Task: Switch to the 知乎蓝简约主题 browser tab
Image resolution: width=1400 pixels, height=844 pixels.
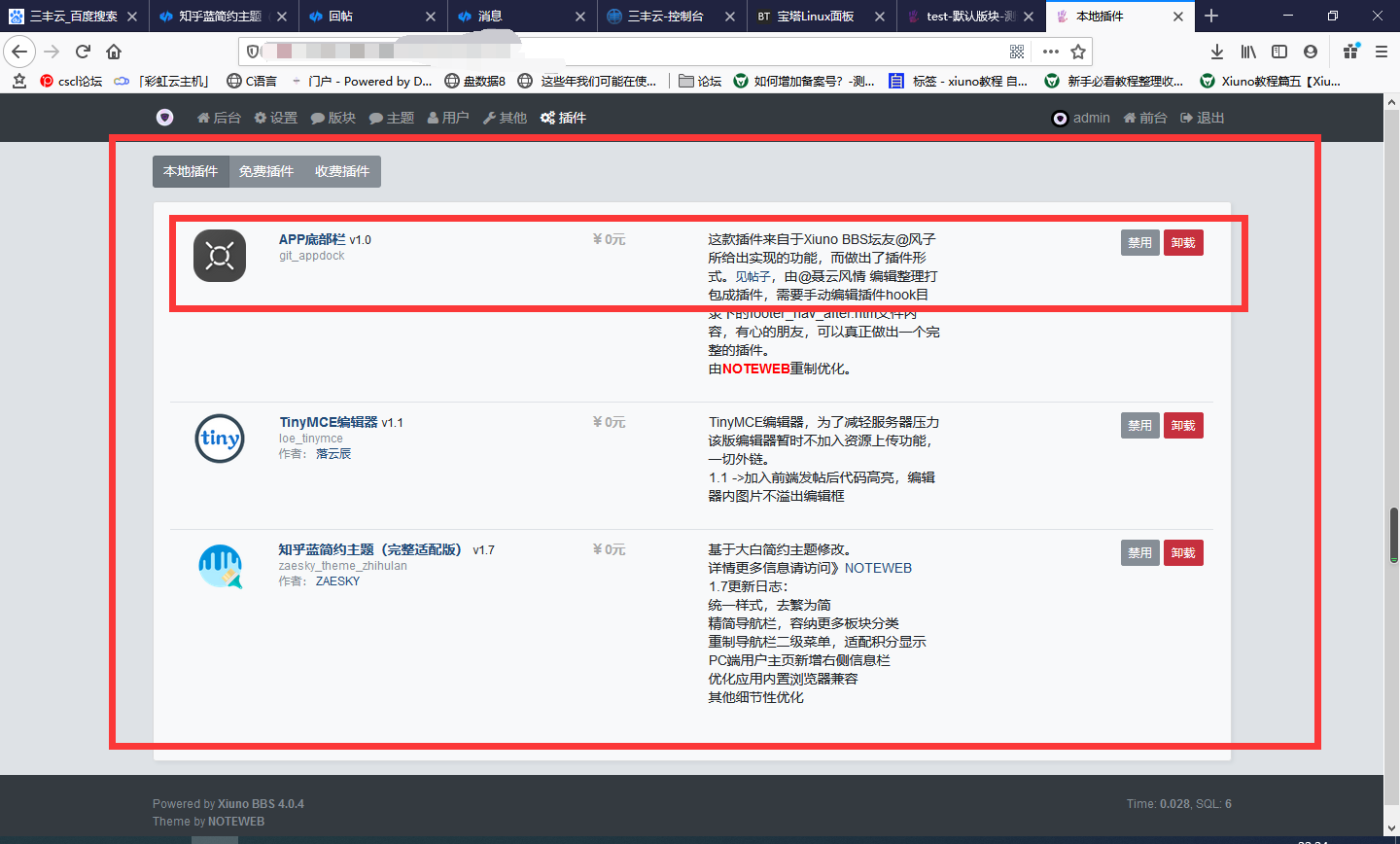Action: [224, 17]
